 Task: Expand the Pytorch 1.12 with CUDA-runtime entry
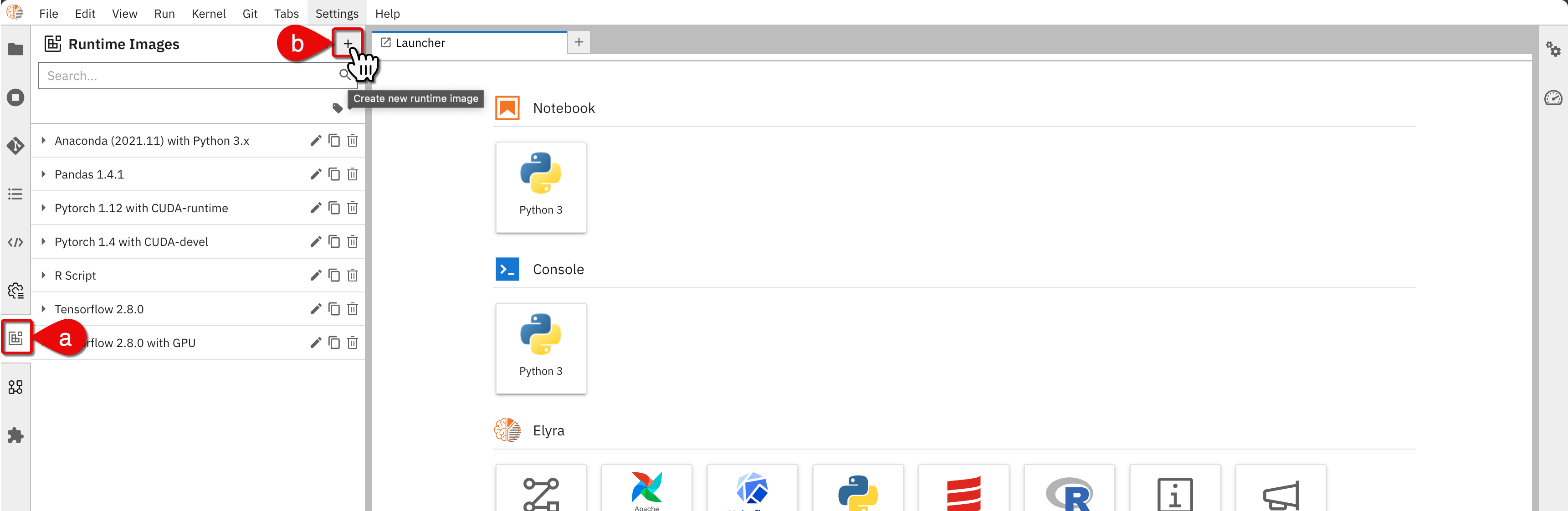[43, 207]
